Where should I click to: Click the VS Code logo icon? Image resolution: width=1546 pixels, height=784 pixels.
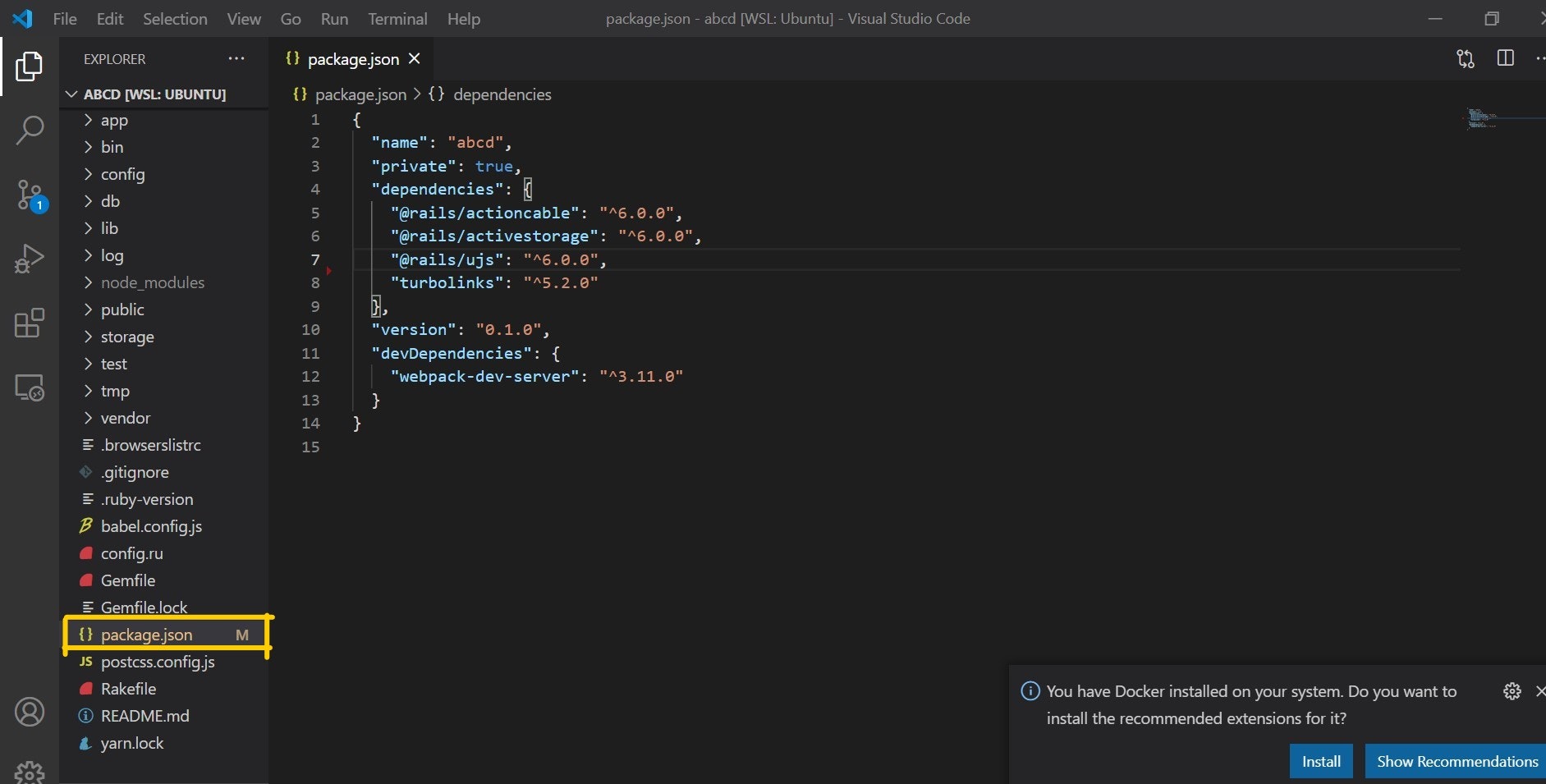click(22, 18)
